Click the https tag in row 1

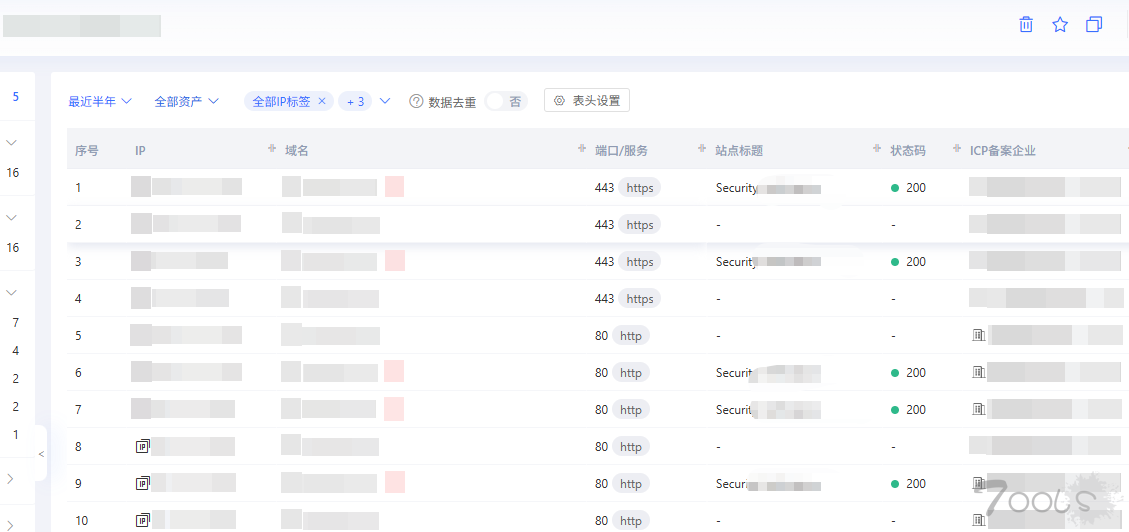[639, 188]
